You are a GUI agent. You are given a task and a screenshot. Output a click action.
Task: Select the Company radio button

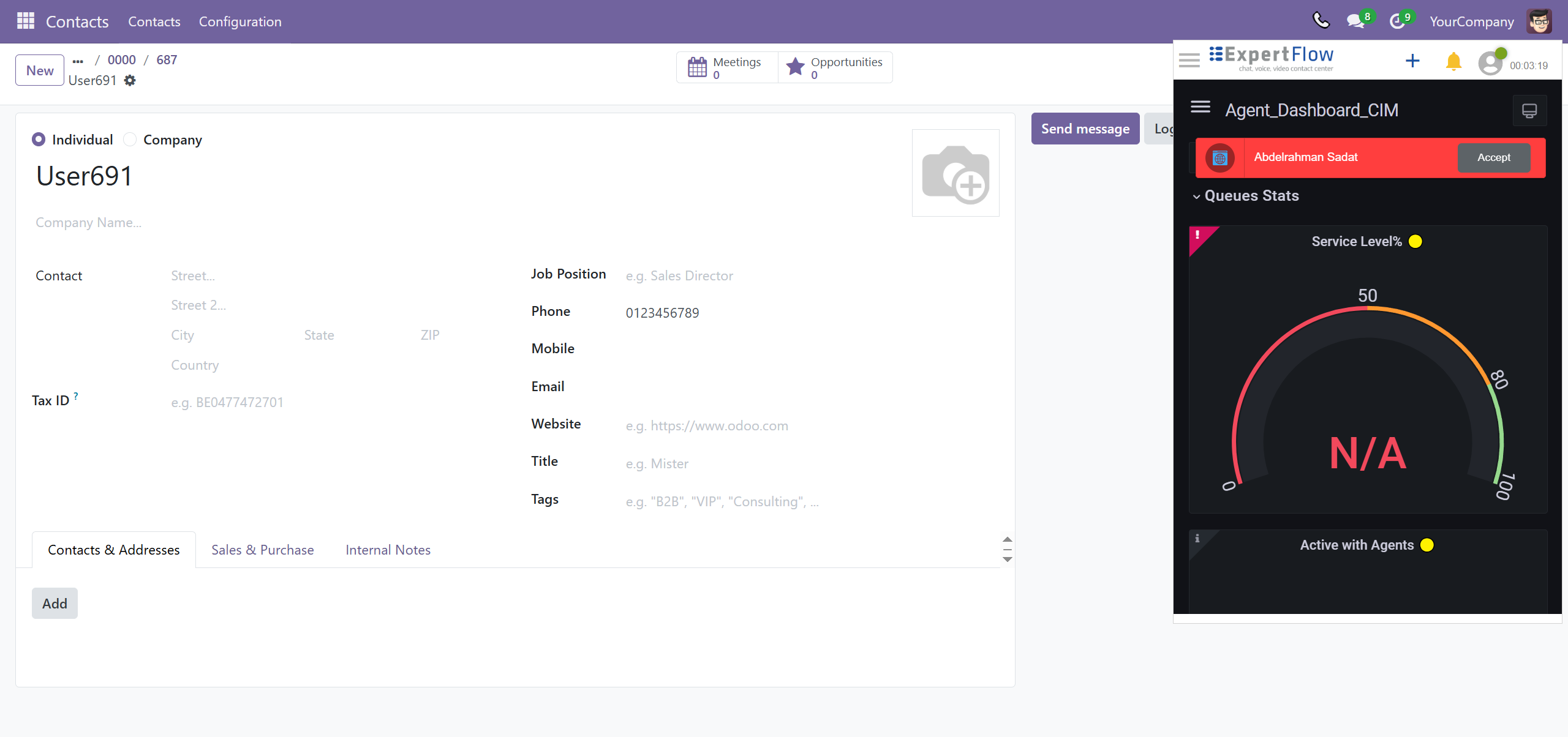130,140
